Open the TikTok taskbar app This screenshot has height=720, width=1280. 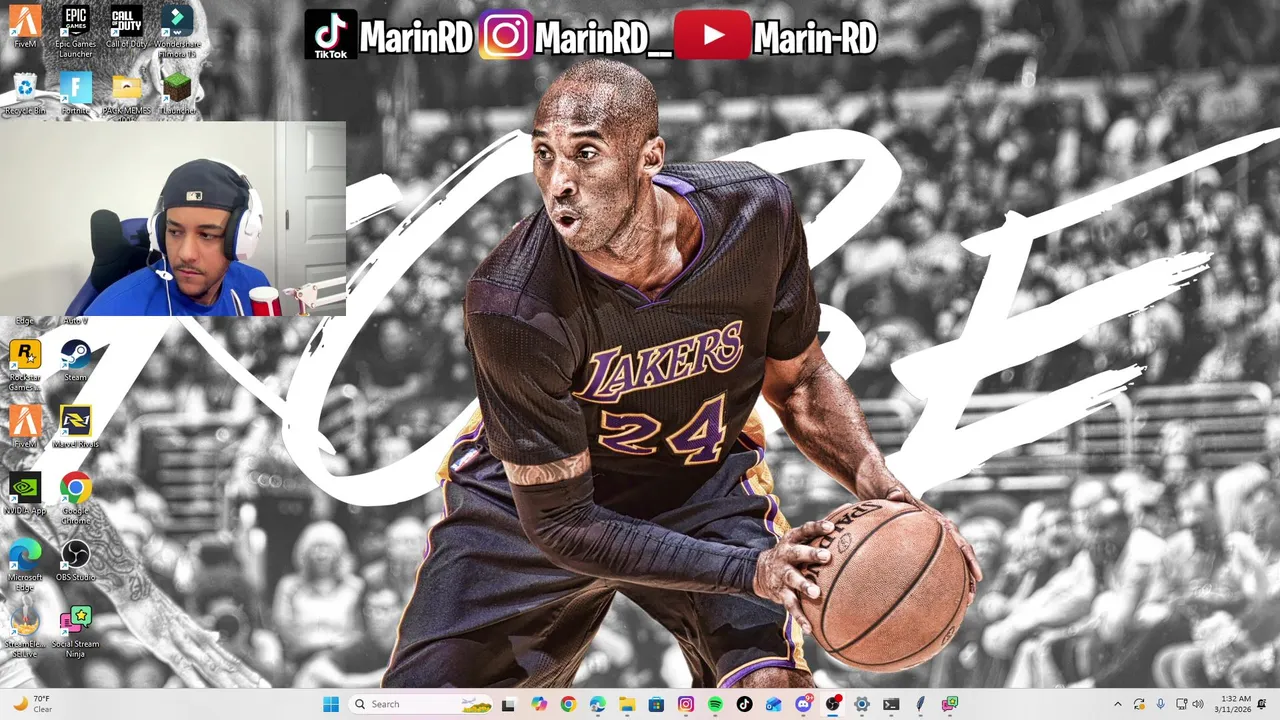[x=744, y=704]
